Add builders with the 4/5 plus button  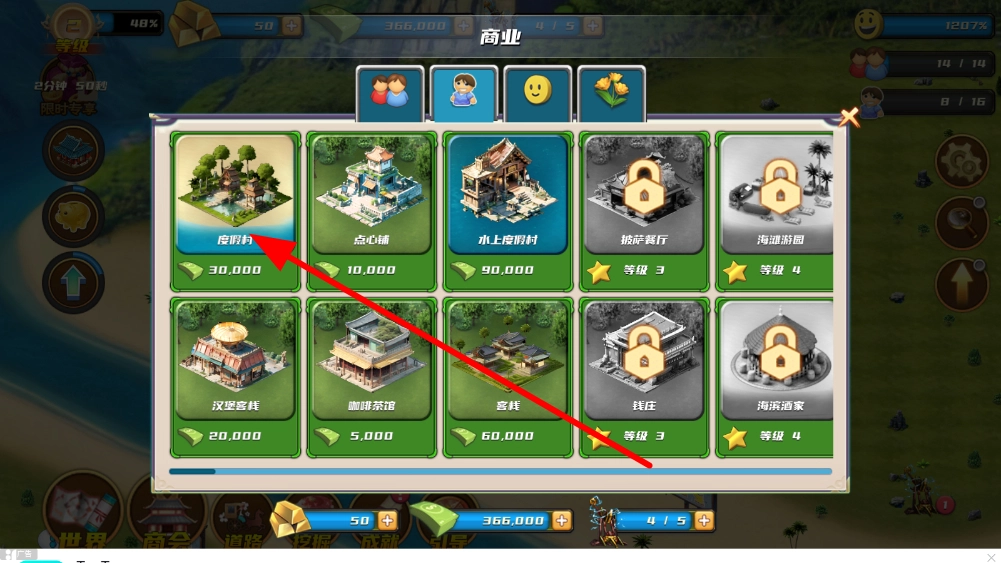(704, 520)
